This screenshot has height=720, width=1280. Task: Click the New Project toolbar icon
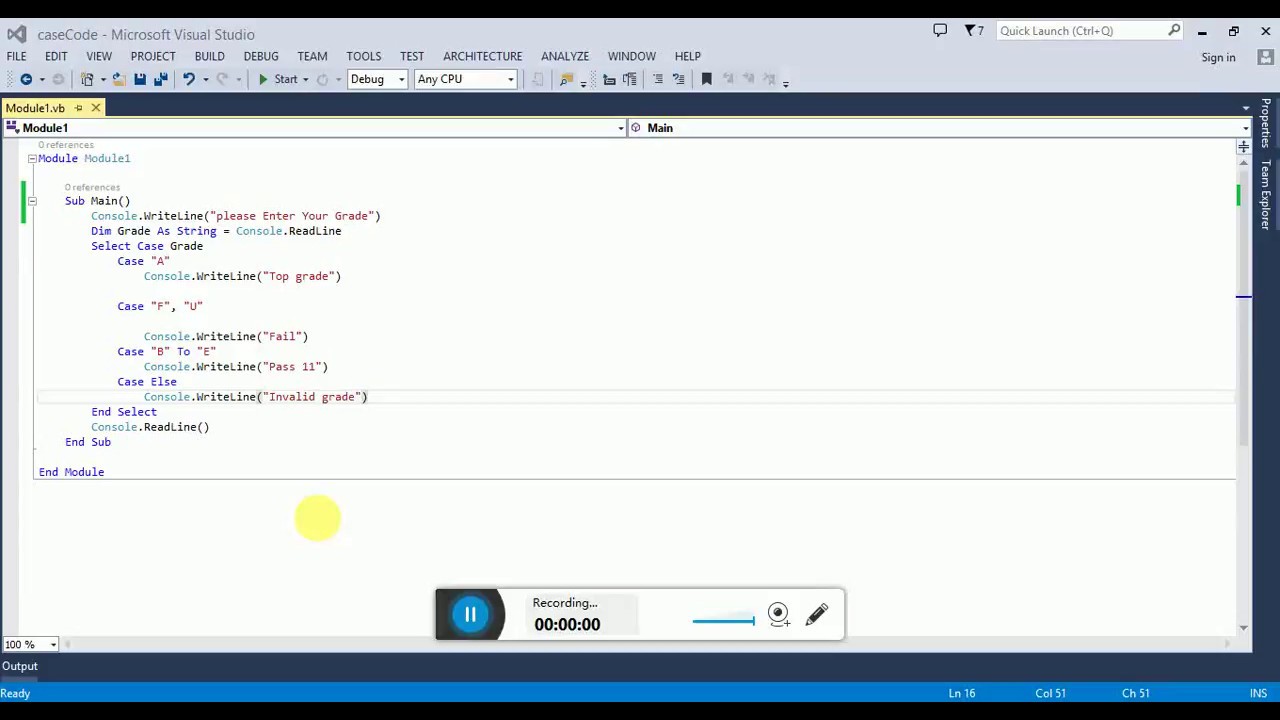click(x=87, y=79)
